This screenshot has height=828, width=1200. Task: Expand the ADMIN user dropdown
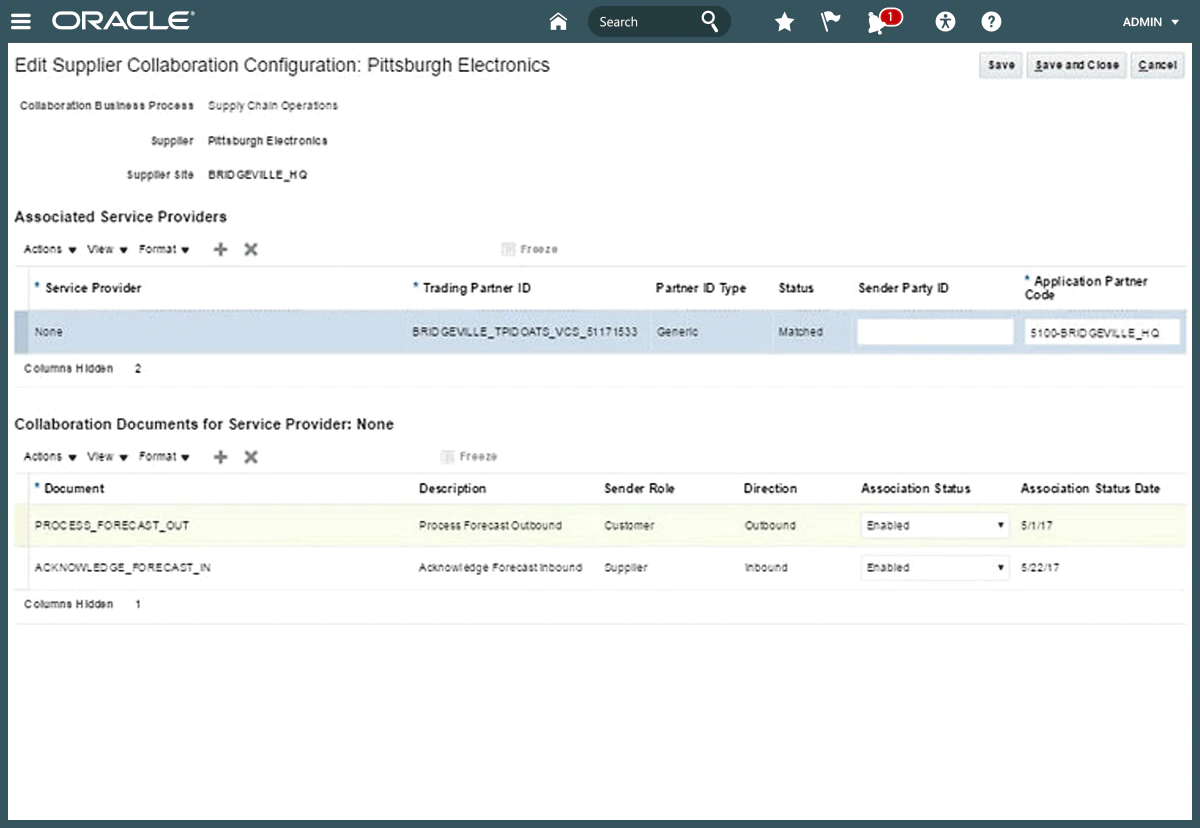[1150, 22]
